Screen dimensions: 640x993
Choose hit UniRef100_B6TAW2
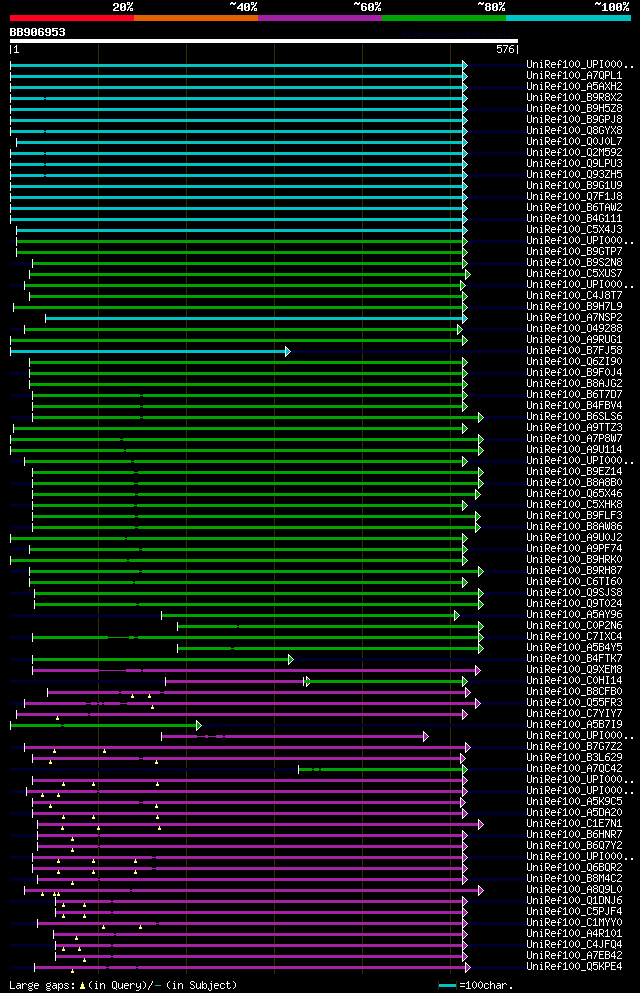click(x=574, y=207)
